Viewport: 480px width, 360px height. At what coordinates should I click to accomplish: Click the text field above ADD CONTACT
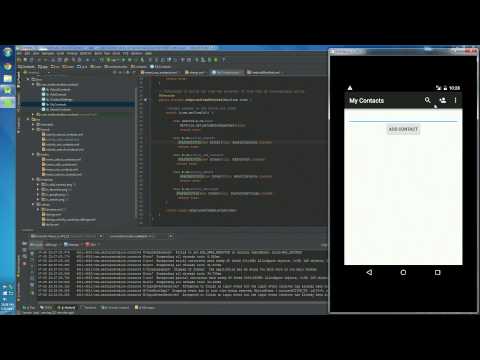403,117
